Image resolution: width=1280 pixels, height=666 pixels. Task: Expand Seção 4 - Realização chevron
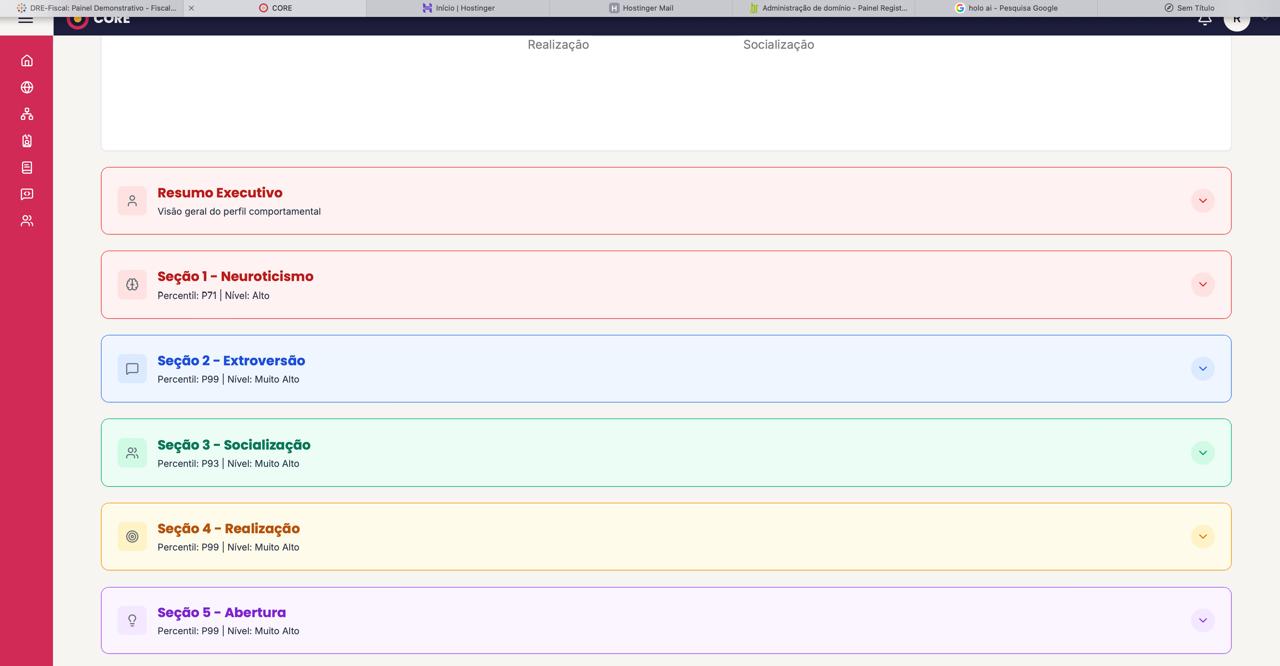[1202, 537]
